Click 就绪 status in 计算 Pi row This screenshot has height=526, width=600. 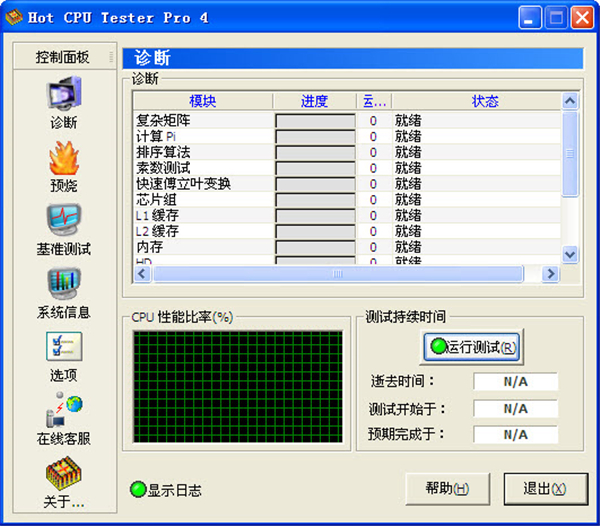coord(408,136)
